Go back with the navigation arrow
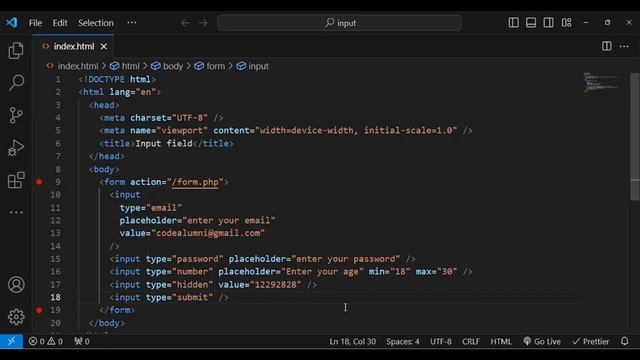Image resolution: width=640 pixels, height=360 pixels. (x=185, y=23)
